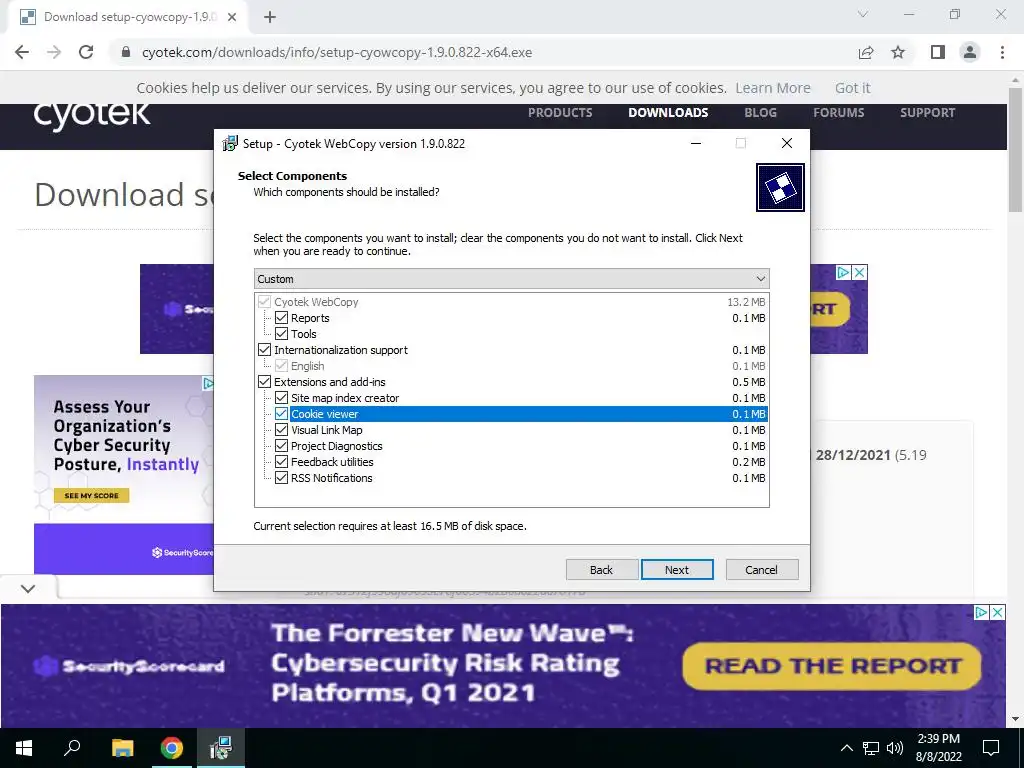
Task: Open a new browser tab
Action: (x=270, y=17)
